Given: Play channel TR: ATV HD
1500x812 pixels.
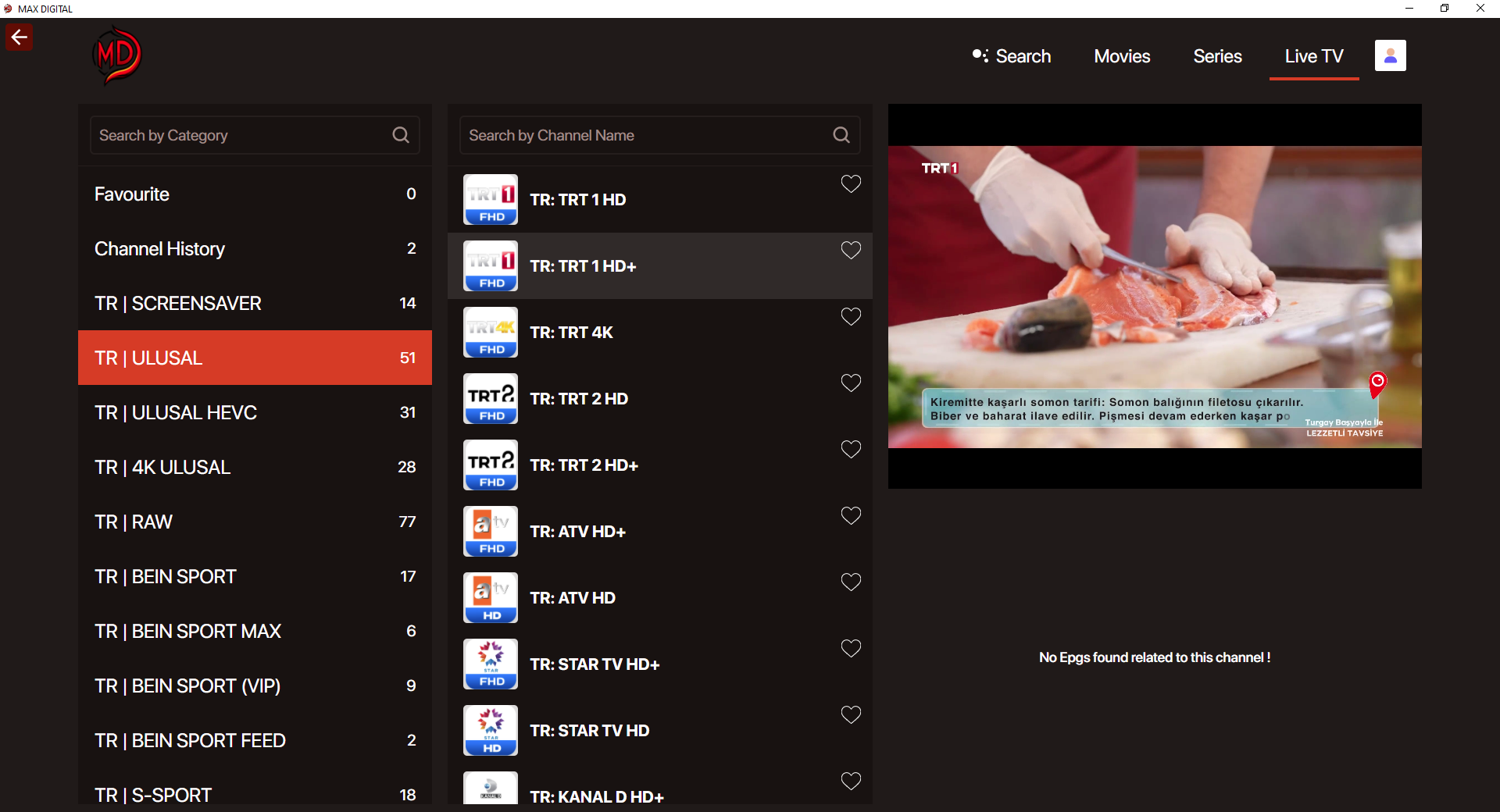Looking at the screenshot, I should [660, 598].
